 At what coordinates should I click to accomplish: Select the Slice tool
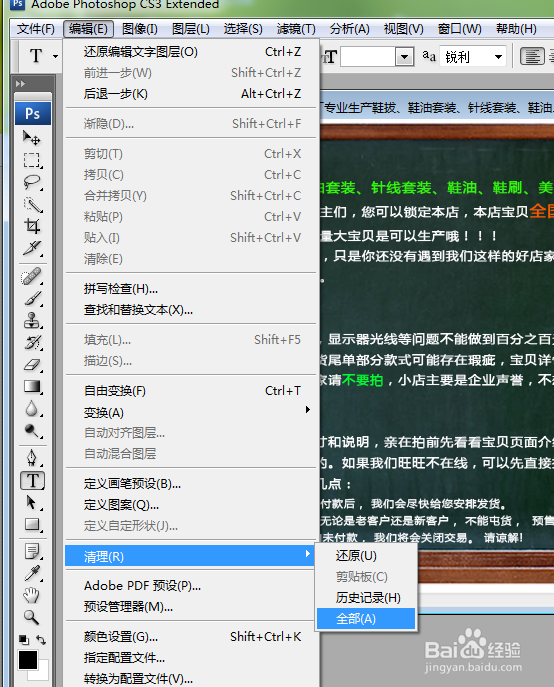click(x=32, y=248)
